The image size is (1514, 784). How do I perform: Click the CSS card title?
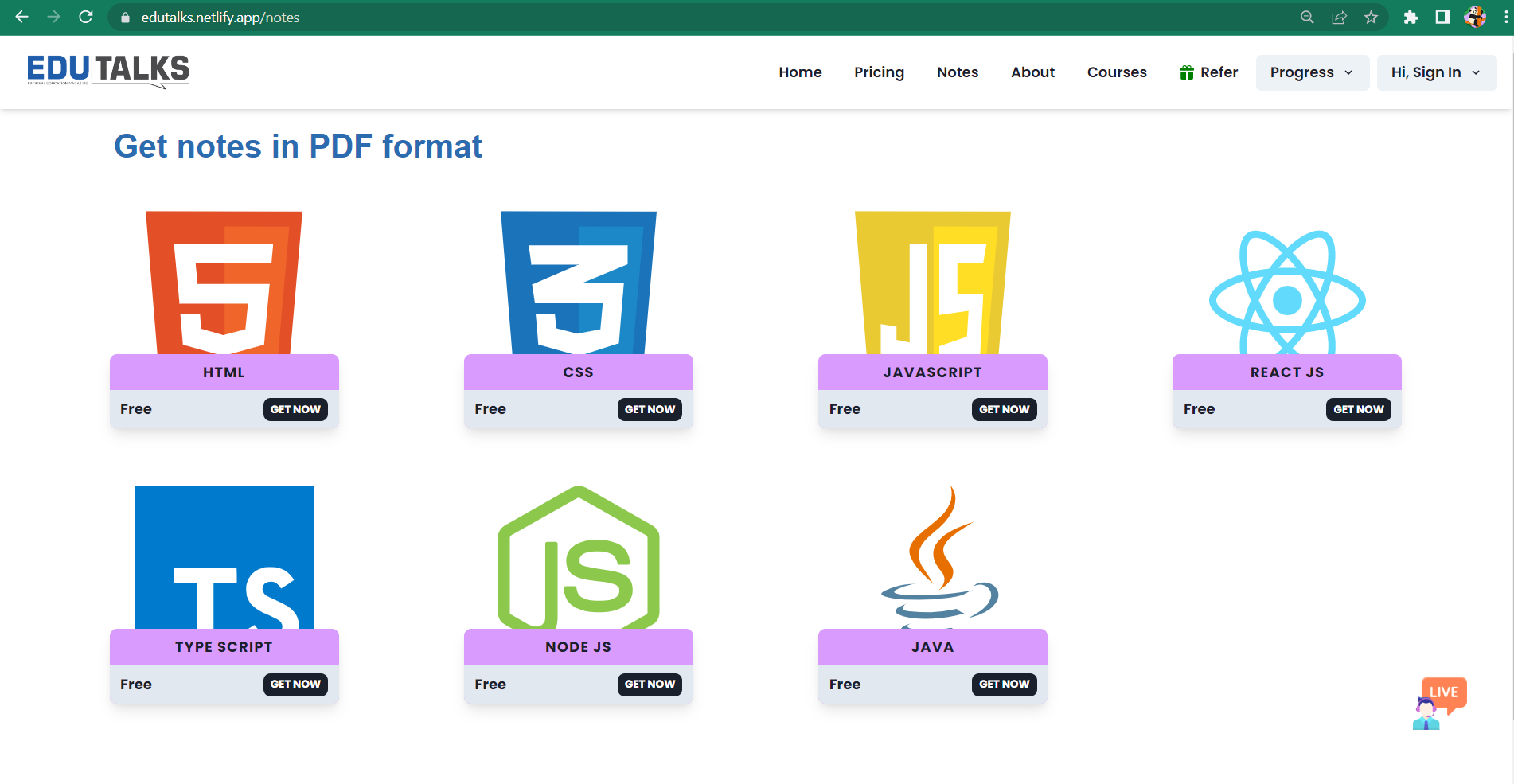pyautogui.click(x=578, y=372)
